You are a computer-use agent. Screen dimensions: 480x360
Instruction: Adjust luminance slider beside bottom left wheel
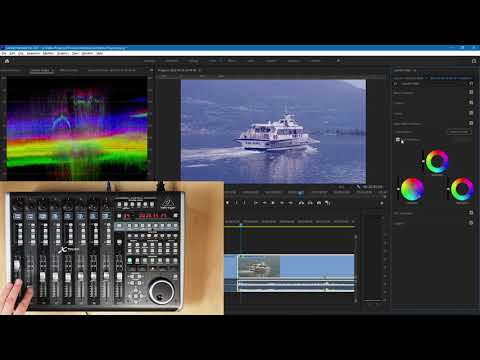(398, 189)
